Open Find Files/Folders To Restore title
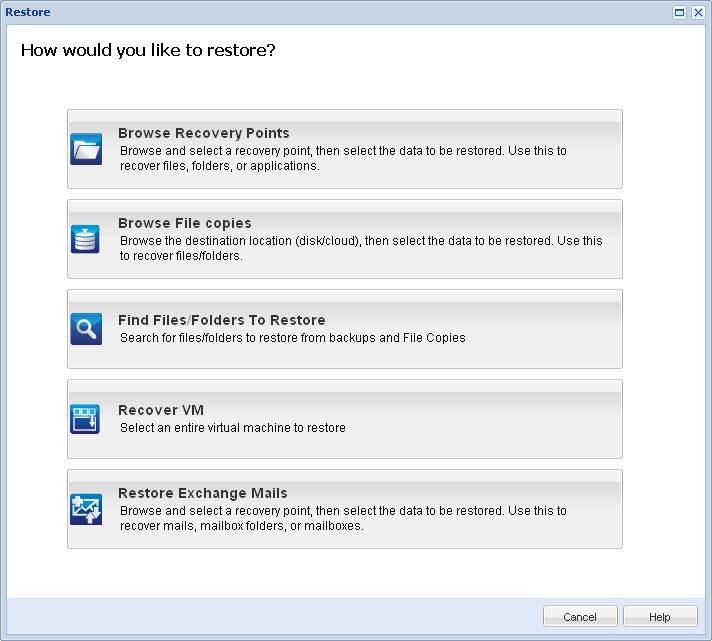712x641 pixels. point(222,320)
